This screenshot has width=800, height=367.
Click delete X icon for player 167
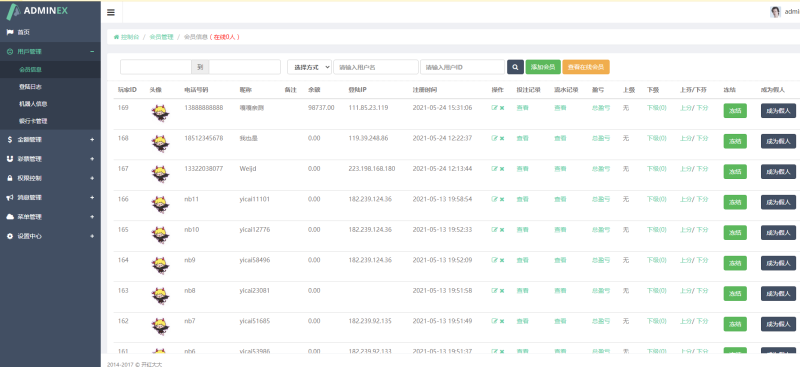coord(502,169)
